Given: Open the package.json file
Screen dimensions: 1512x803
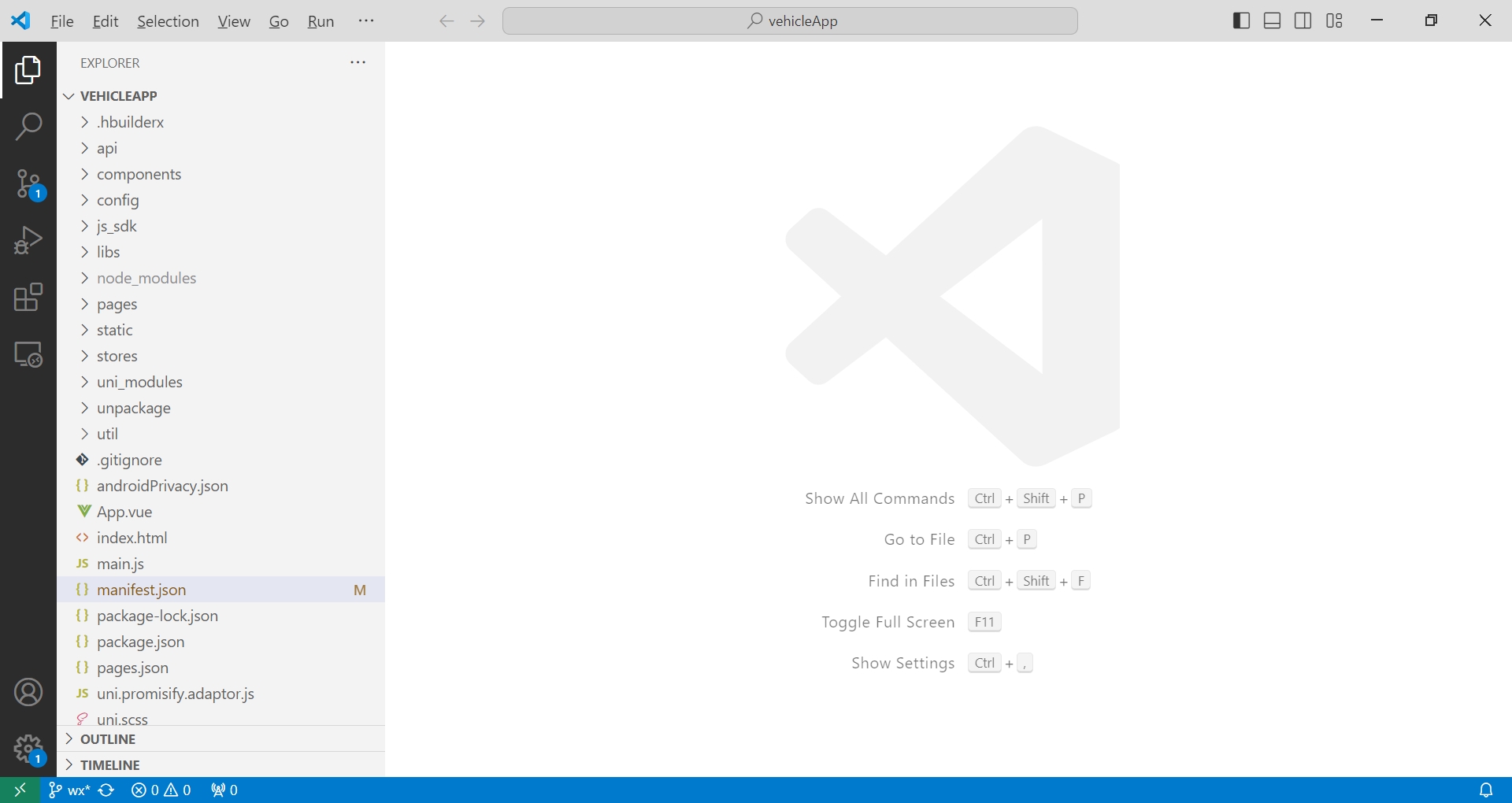Looking at the screenshot, I should [220, 642].
